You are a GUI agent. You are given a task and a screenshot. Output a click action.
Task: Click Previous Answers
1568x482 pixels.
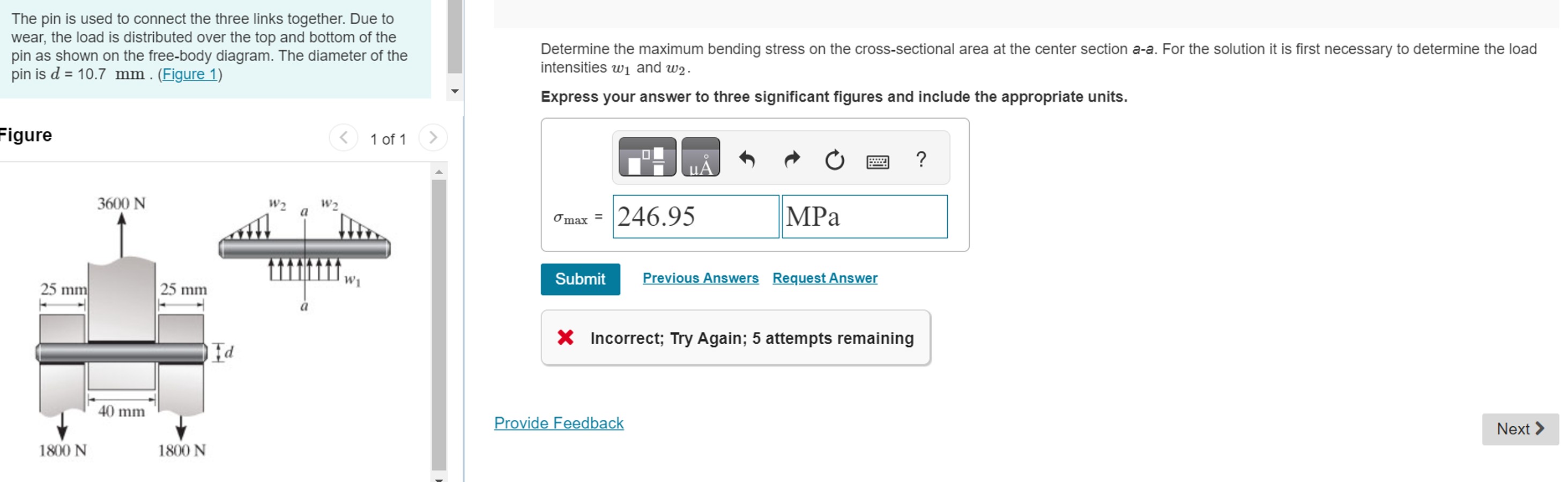(700, 278)
